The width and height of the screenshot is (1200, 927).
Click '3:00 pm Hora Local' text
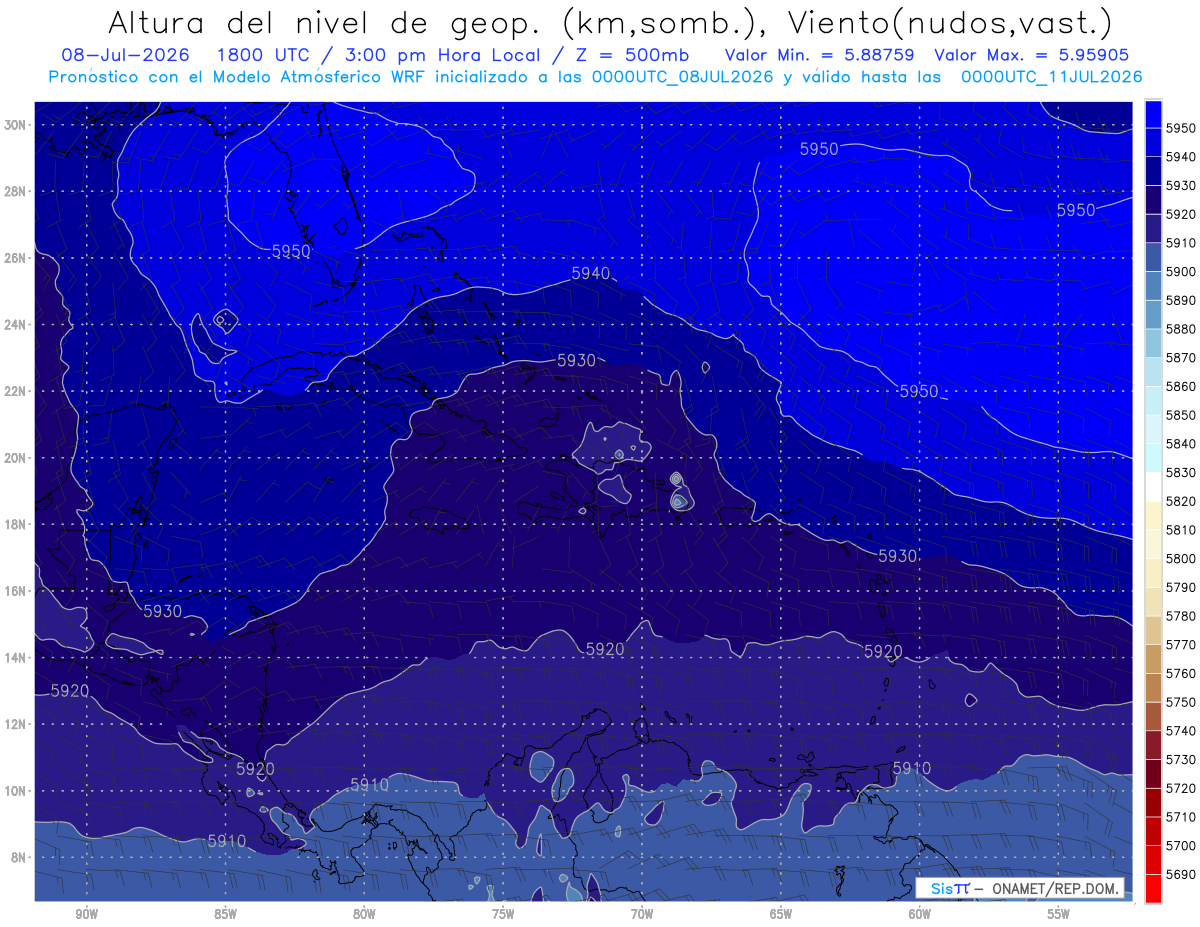coord(448,55)
